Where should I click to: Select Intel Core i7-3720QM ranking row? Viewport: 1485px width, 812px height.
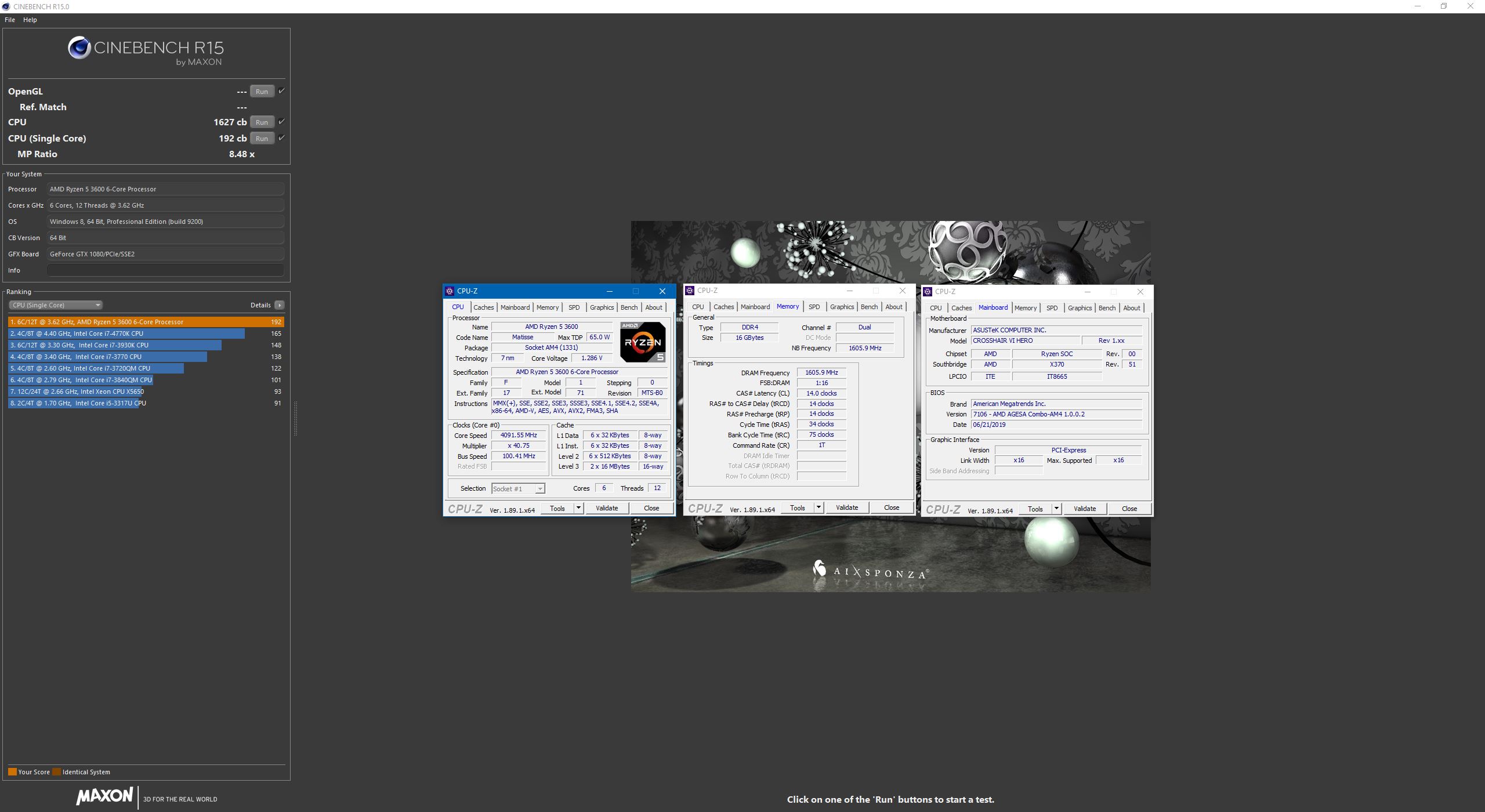[146, 368]
